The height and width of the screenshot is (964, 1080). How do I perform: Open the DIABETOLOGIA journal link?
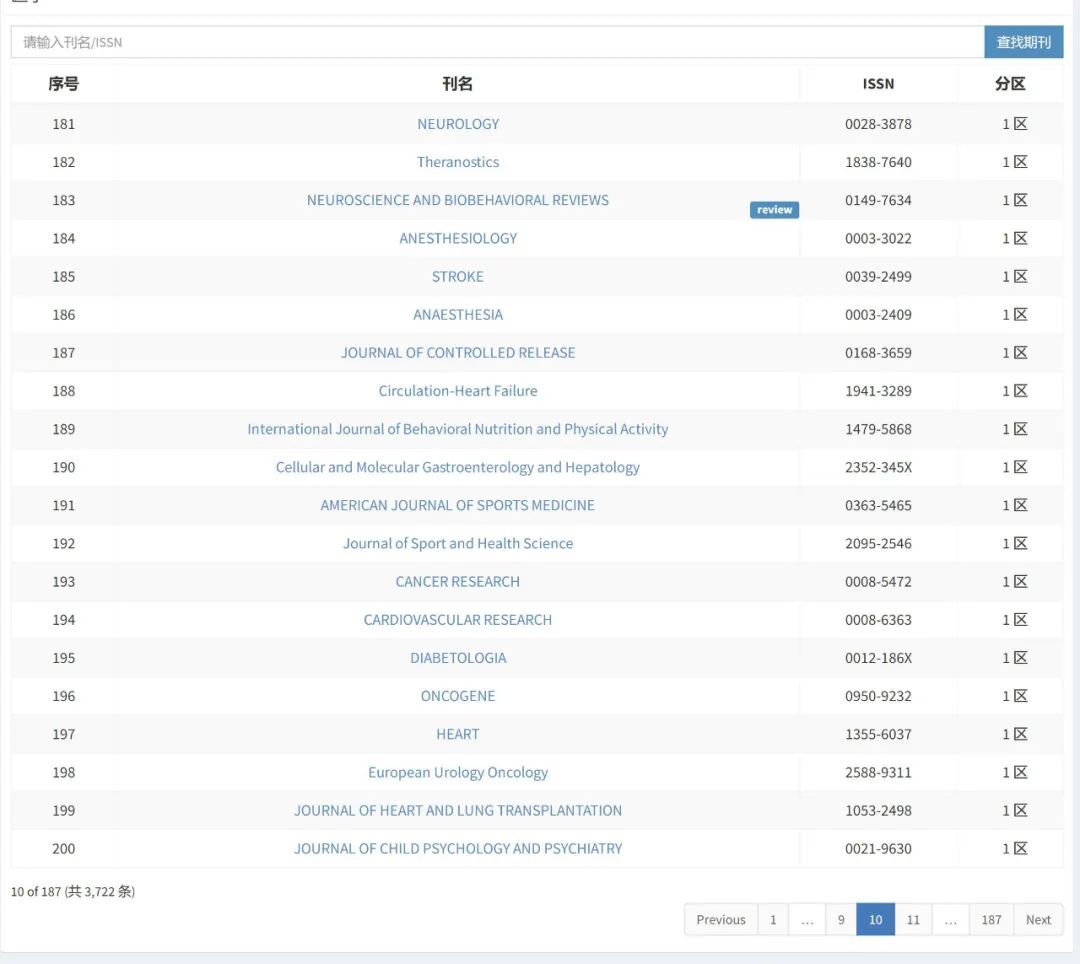click(x=458, y=658)
